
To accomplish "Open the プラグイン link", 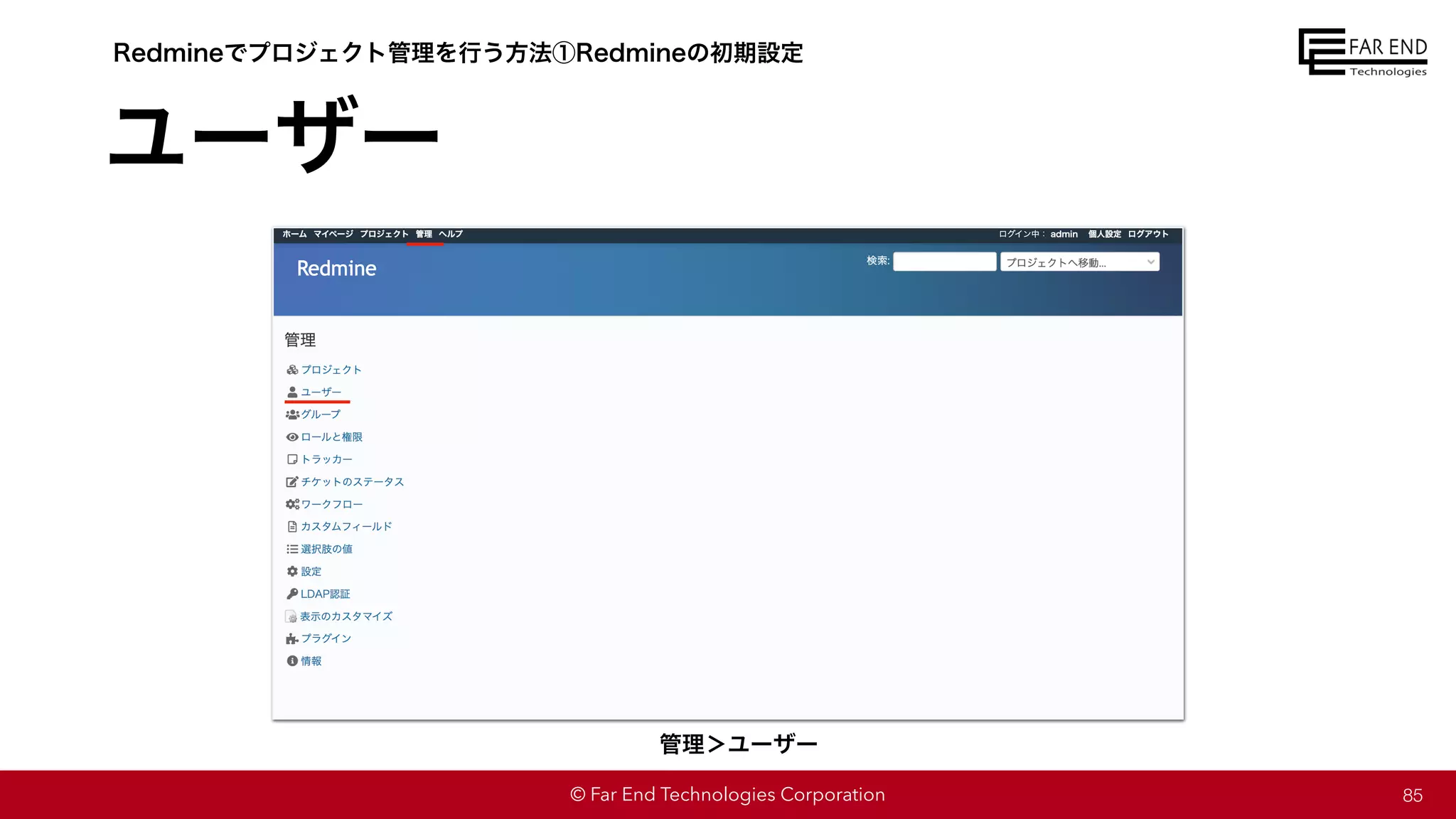I will [x=326, y=638].
